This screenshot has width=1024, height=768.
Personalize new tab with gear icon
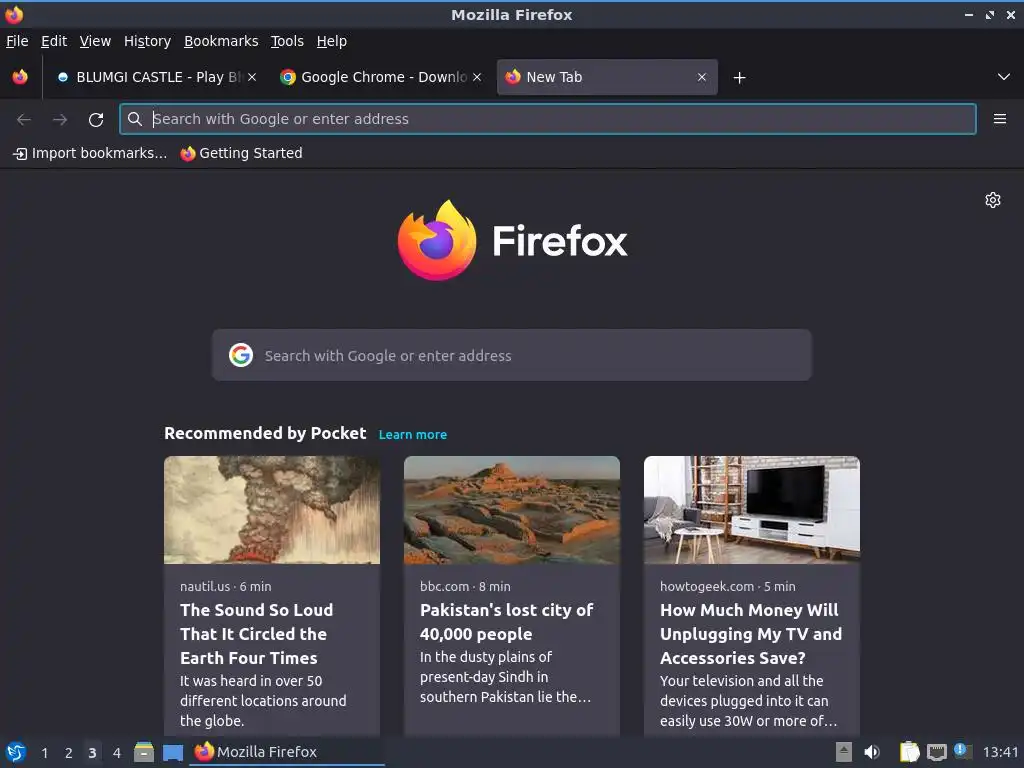tap(993, 200)
